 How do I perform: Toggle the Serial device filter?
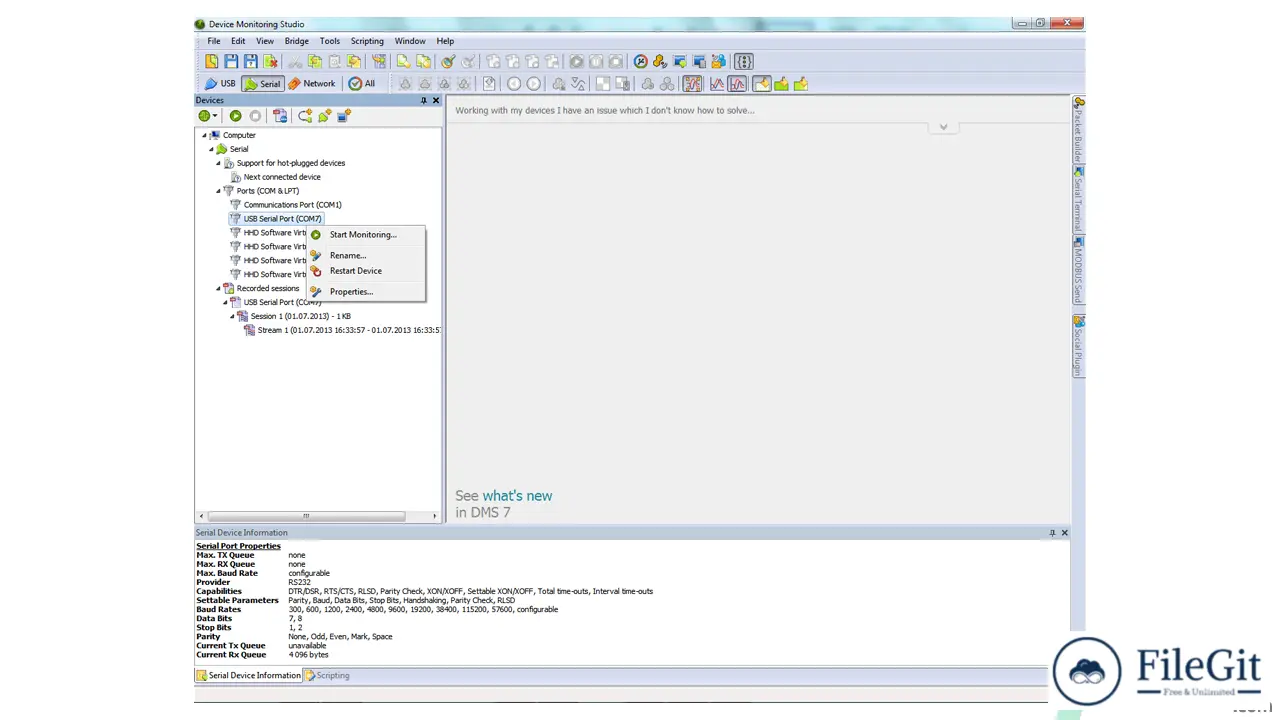[263, 84]
